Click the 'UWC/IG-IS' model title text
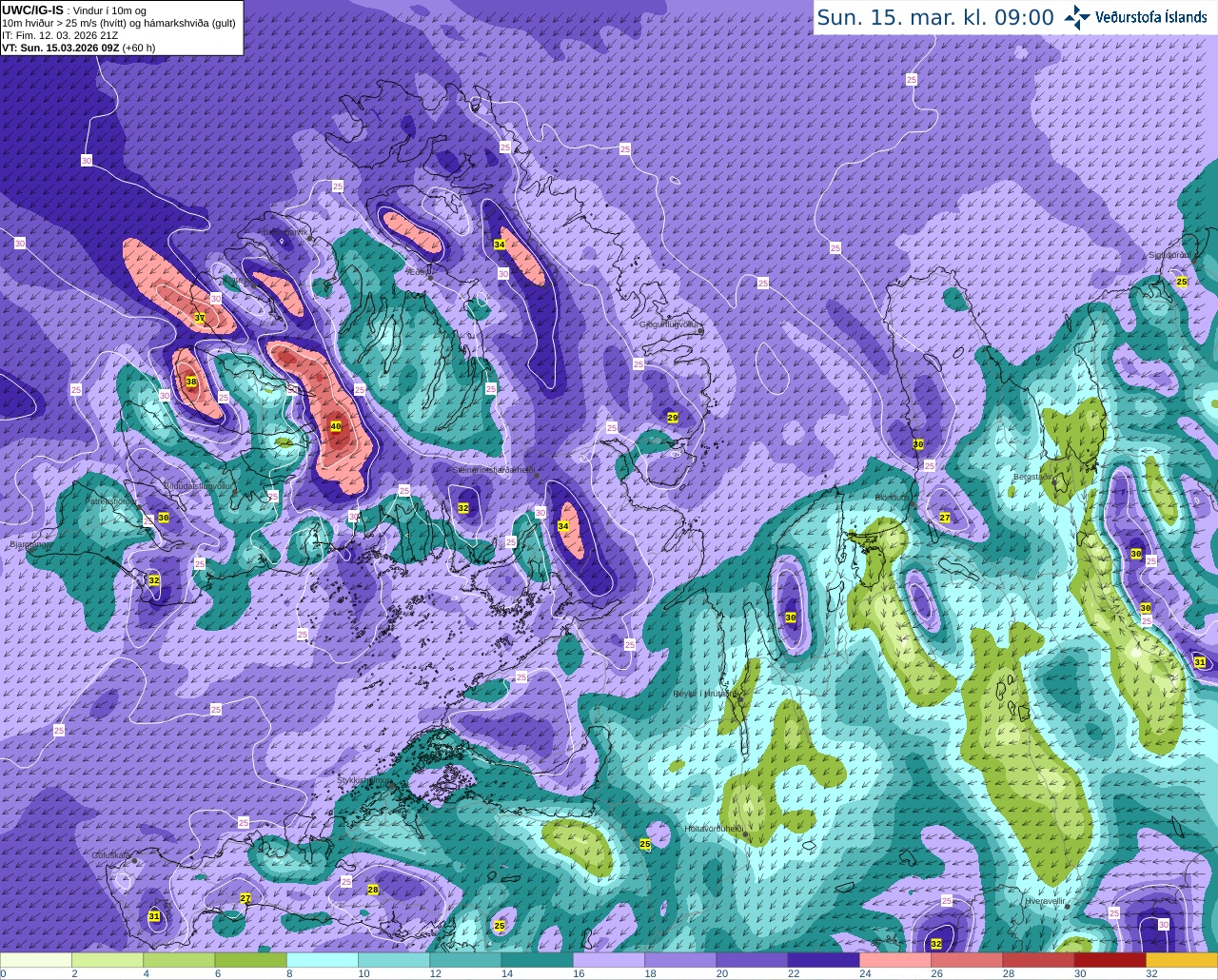The width and height of the screenshot is (1218, 980). pyautogui.click(x=32, y=10)
